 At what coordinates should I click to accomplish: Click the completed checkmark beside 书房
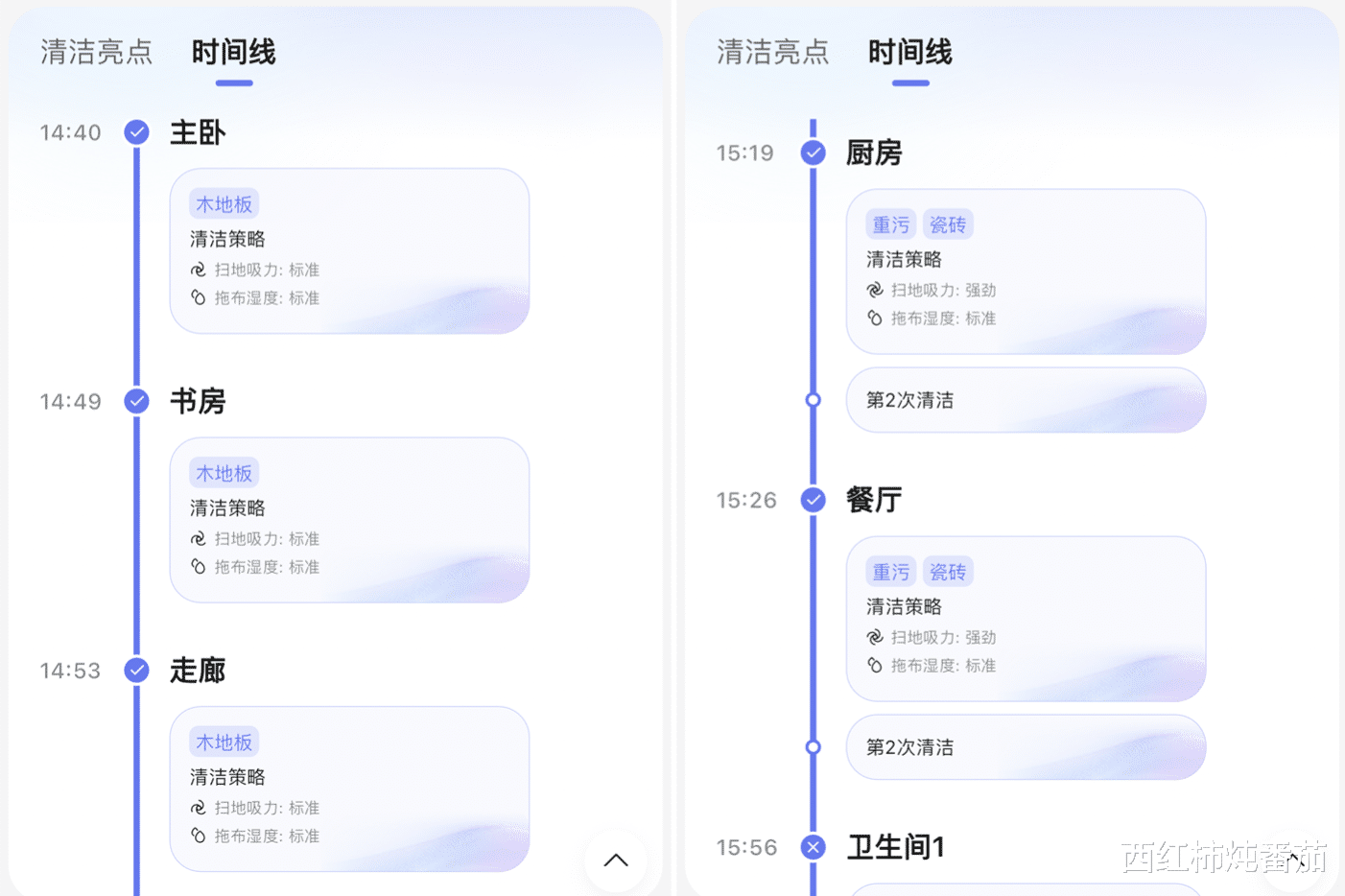pos(137,401)
